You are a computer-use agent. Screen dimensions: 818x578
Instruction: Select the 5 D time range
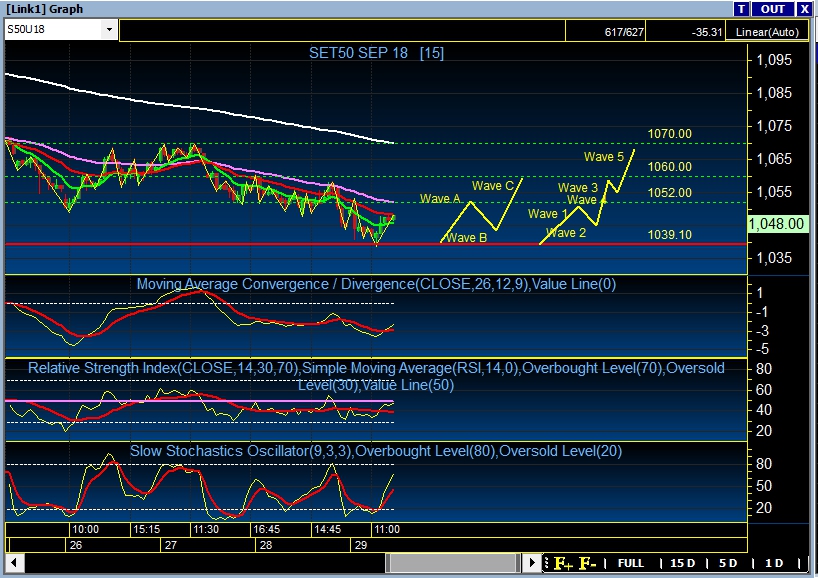click(728, 563)
